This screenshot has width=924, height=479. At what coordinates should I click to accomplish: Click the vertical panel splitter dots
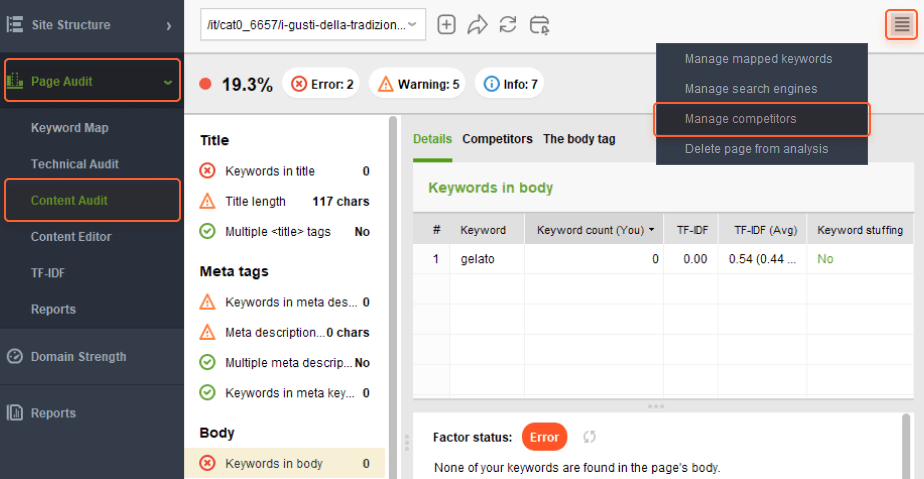coord(406,443)
